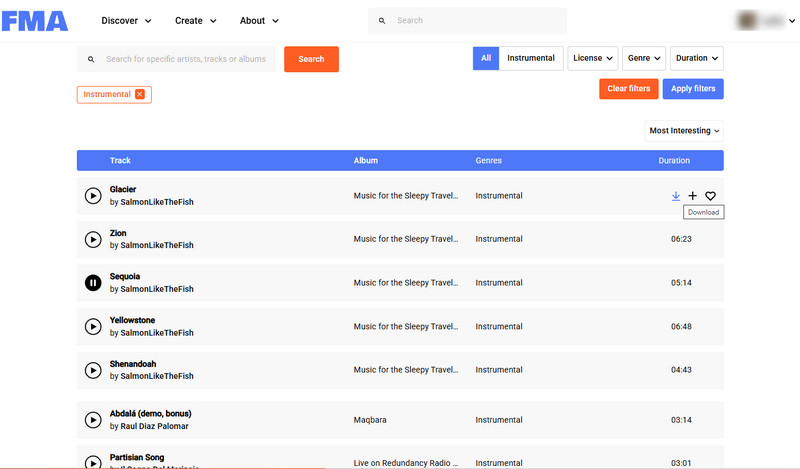
Task: Open the user account menu
Action: click(766, 21)
